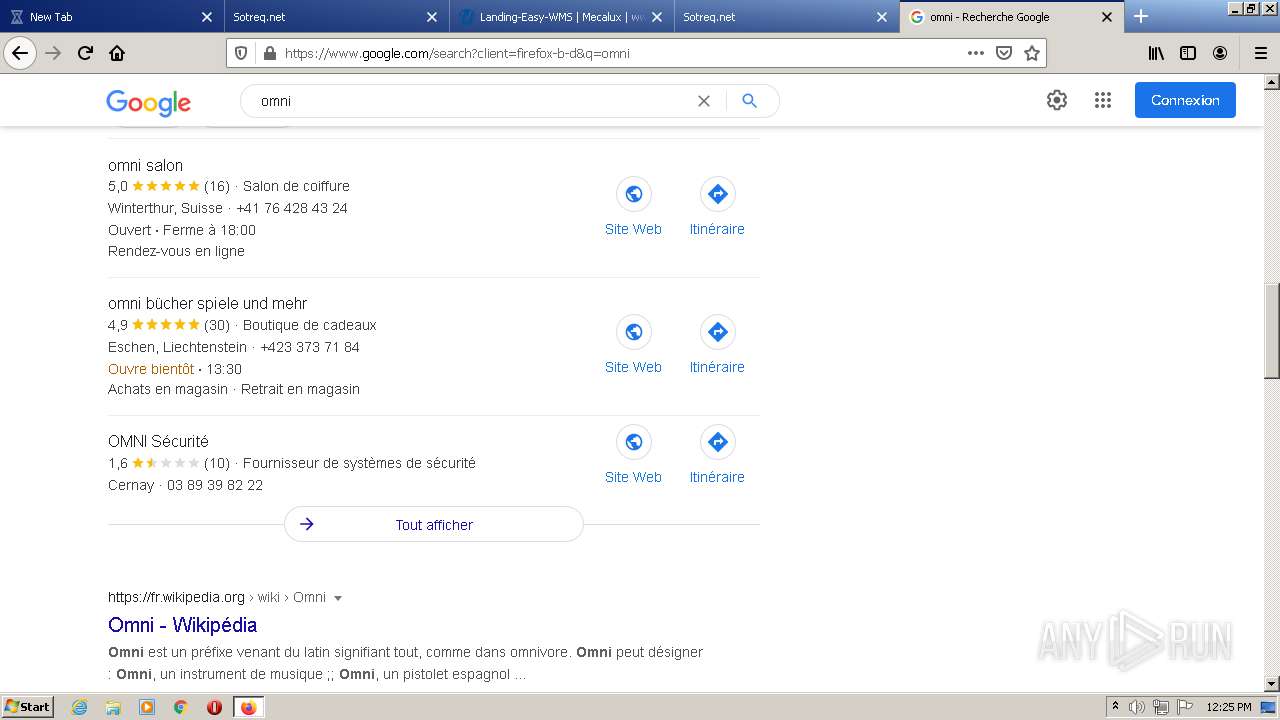1280x720 pixels.
Task: Switch to the New Tab tab
Action: tap(110, 17)
